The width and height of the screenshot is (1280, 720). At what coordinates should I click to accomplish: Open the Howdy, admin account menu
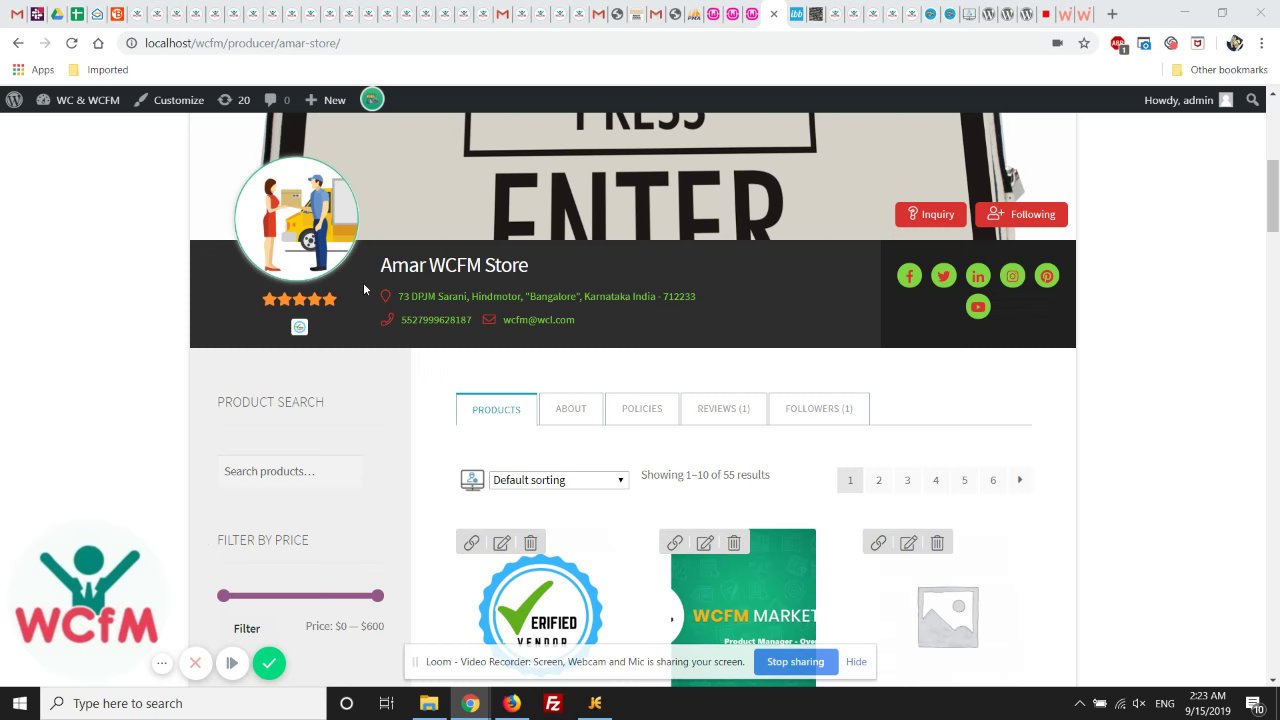[x=1189, y=100]
